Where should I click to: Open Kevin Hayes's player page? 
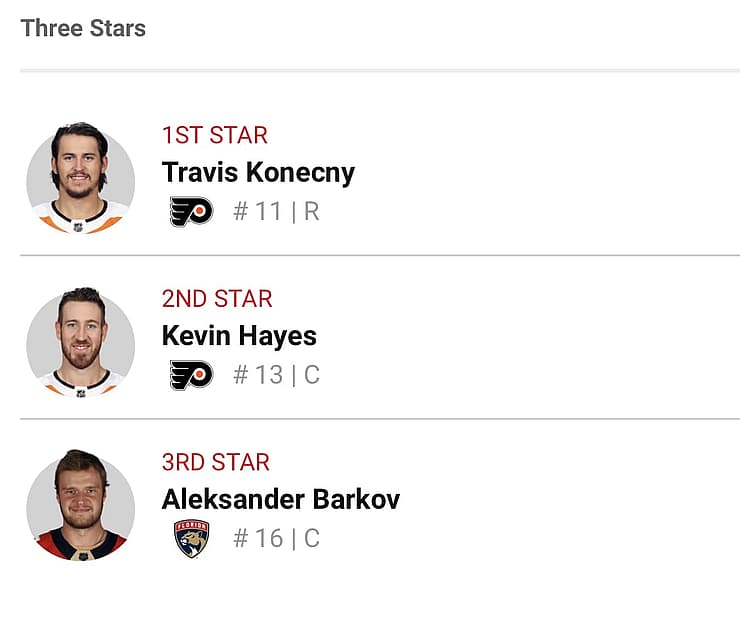coord(239,336)
